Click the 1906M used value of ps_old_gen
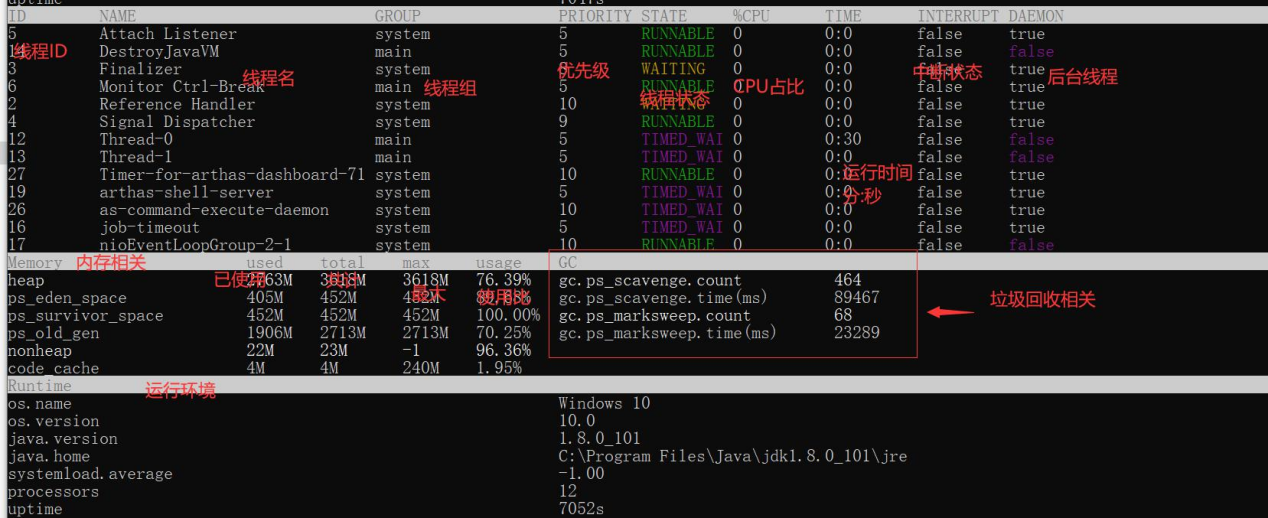This screenshot has height=518, width=1268. (x=270, y=333)
